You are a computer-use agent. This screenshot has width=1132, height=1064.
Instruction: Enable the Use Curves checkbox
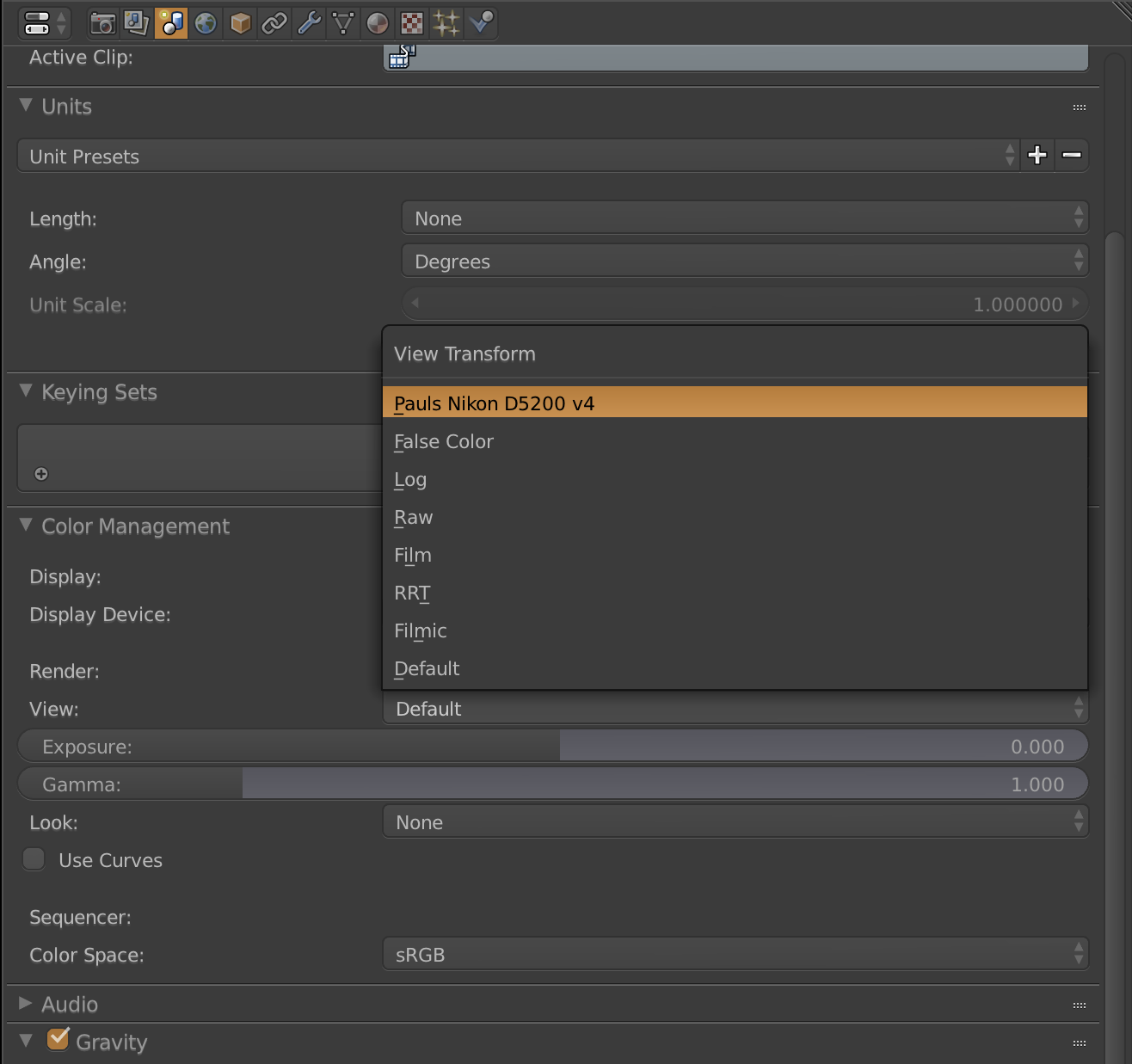tap(34, 859)
